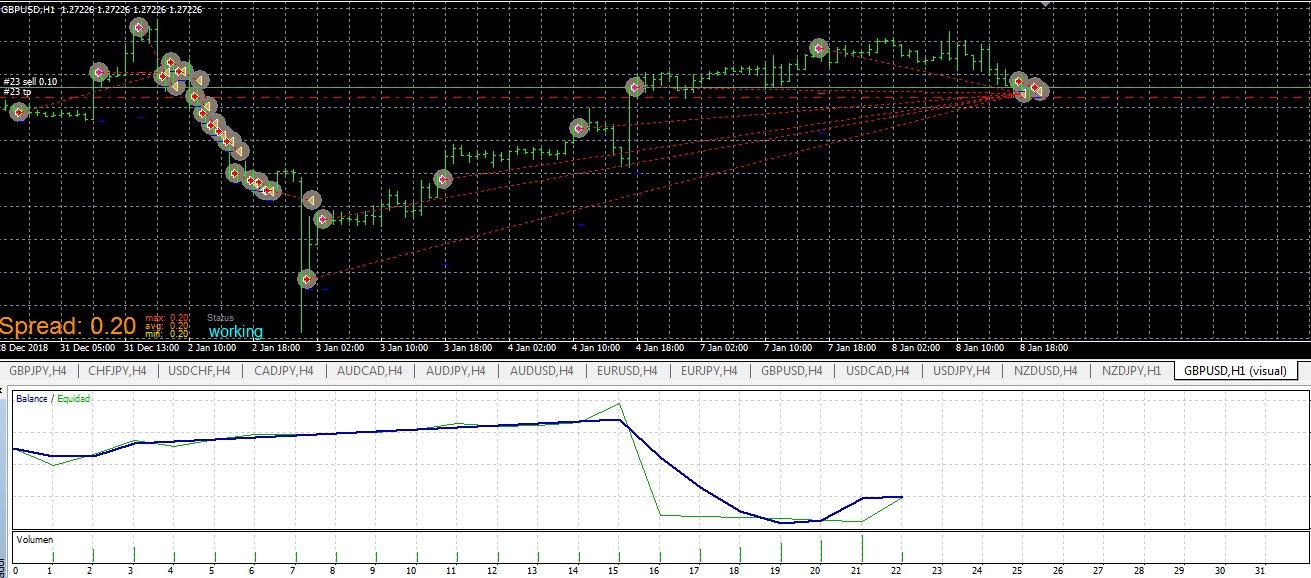Click the trade marker at the chart's lowest spike
This screenshot has height=578, width=1311.
coord(307,279)
